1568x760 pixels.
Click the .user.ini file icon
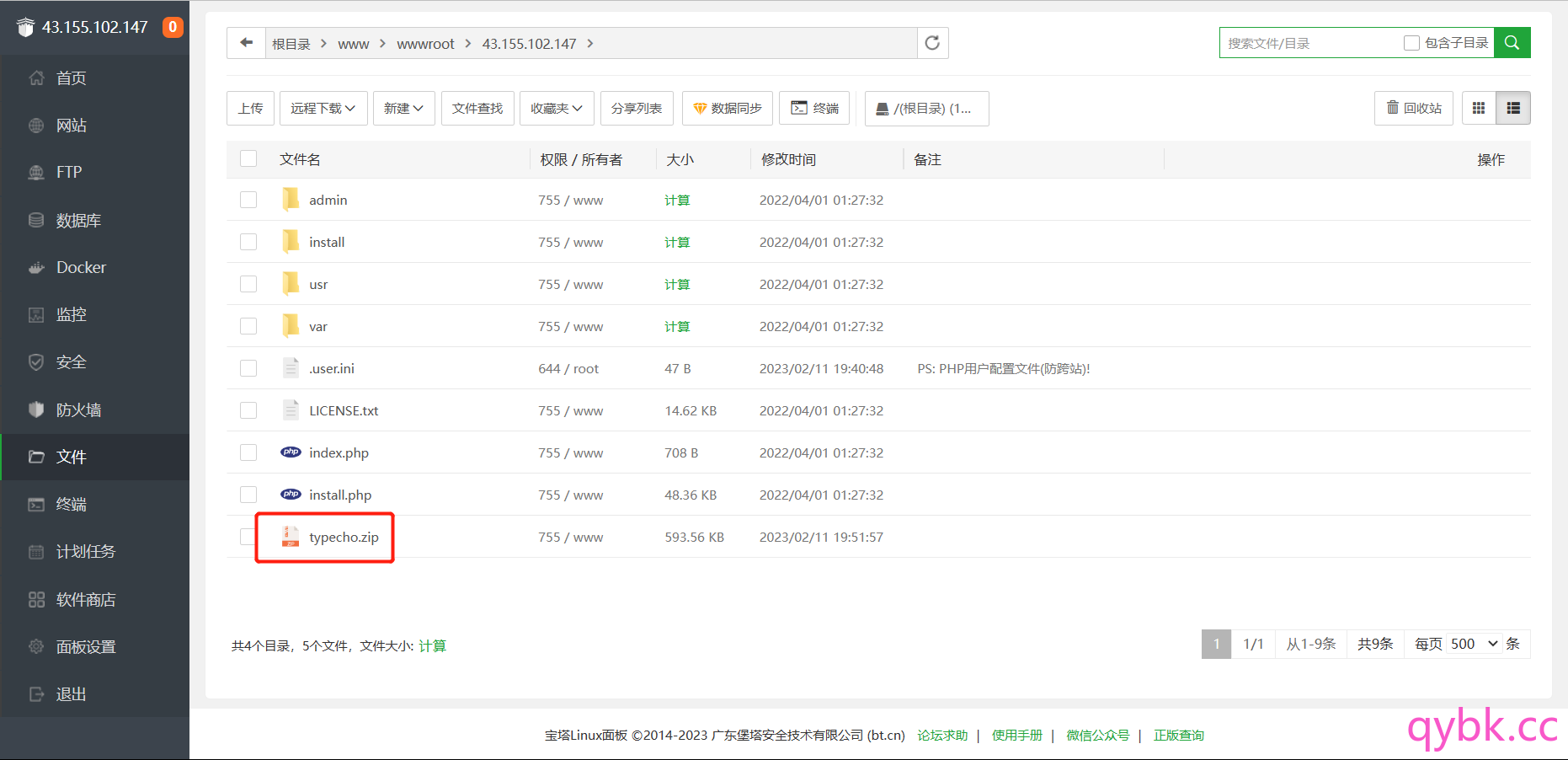[291, 367]
